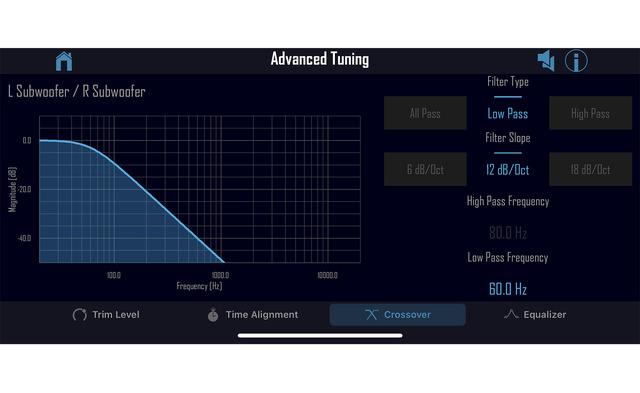
Task: Tap the L Subwoofer / R Subwoofer channel label
Action: click(76, 91)
